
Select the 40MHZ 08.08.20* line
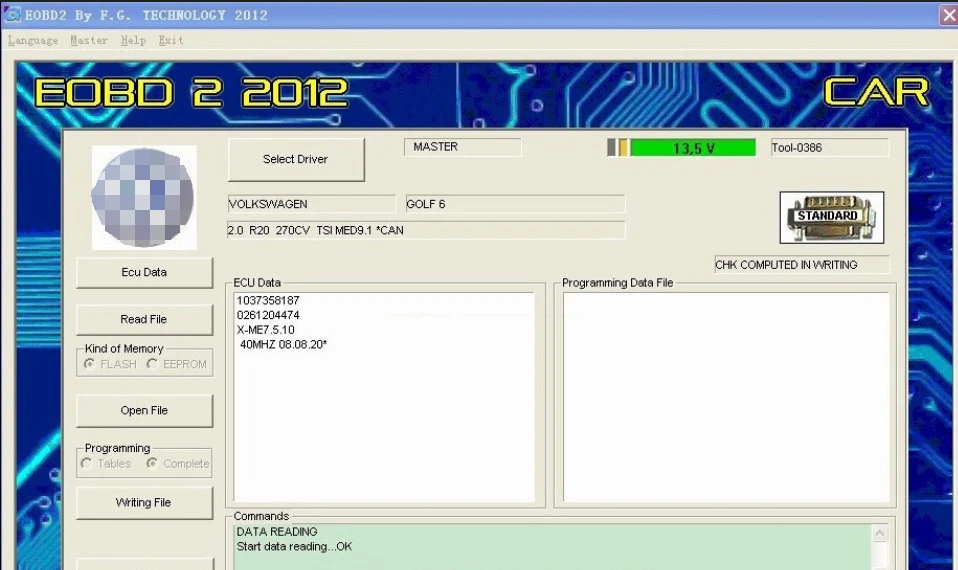point(283,345)
